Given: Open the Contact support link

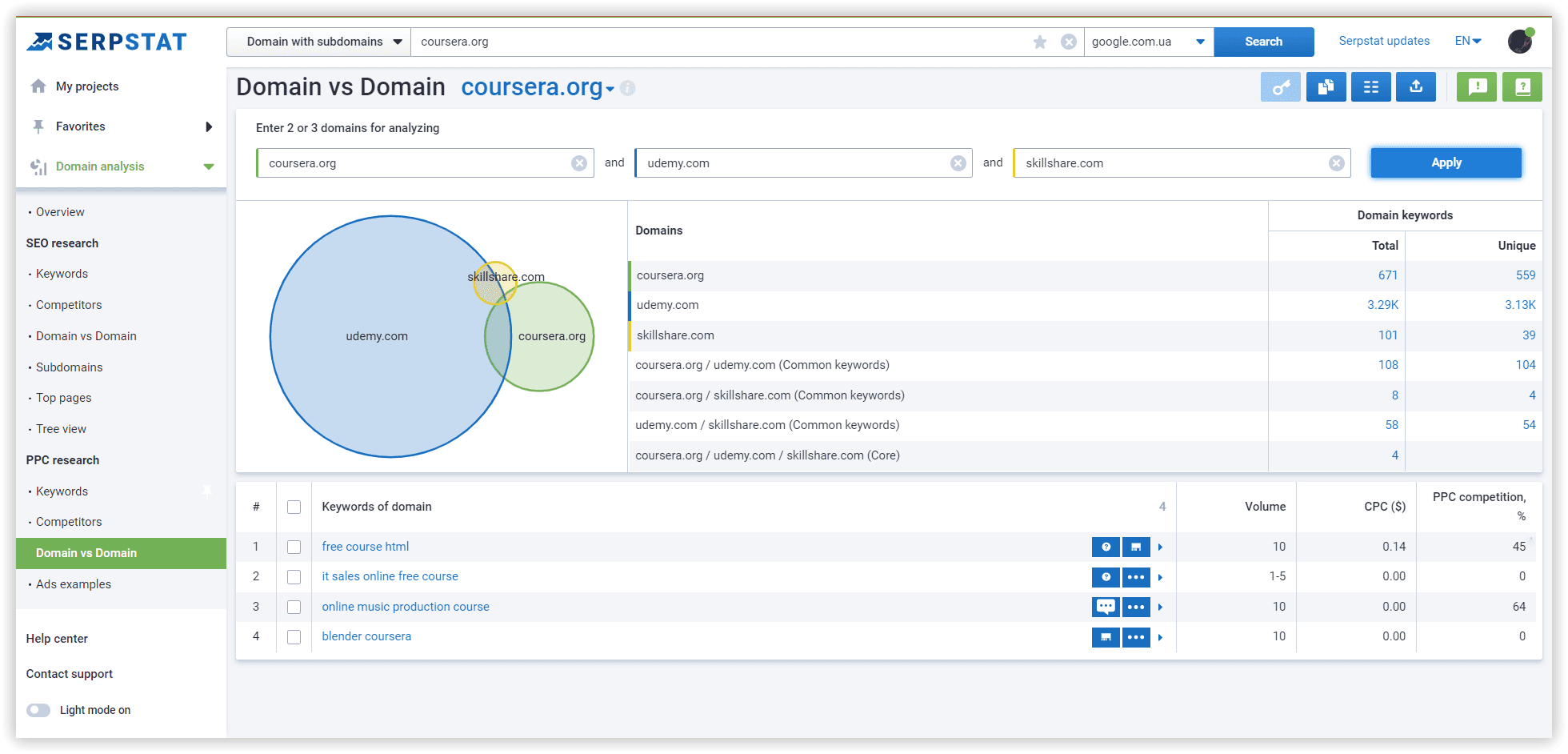Looking at the screenshot, I should (x=70, y=674).
